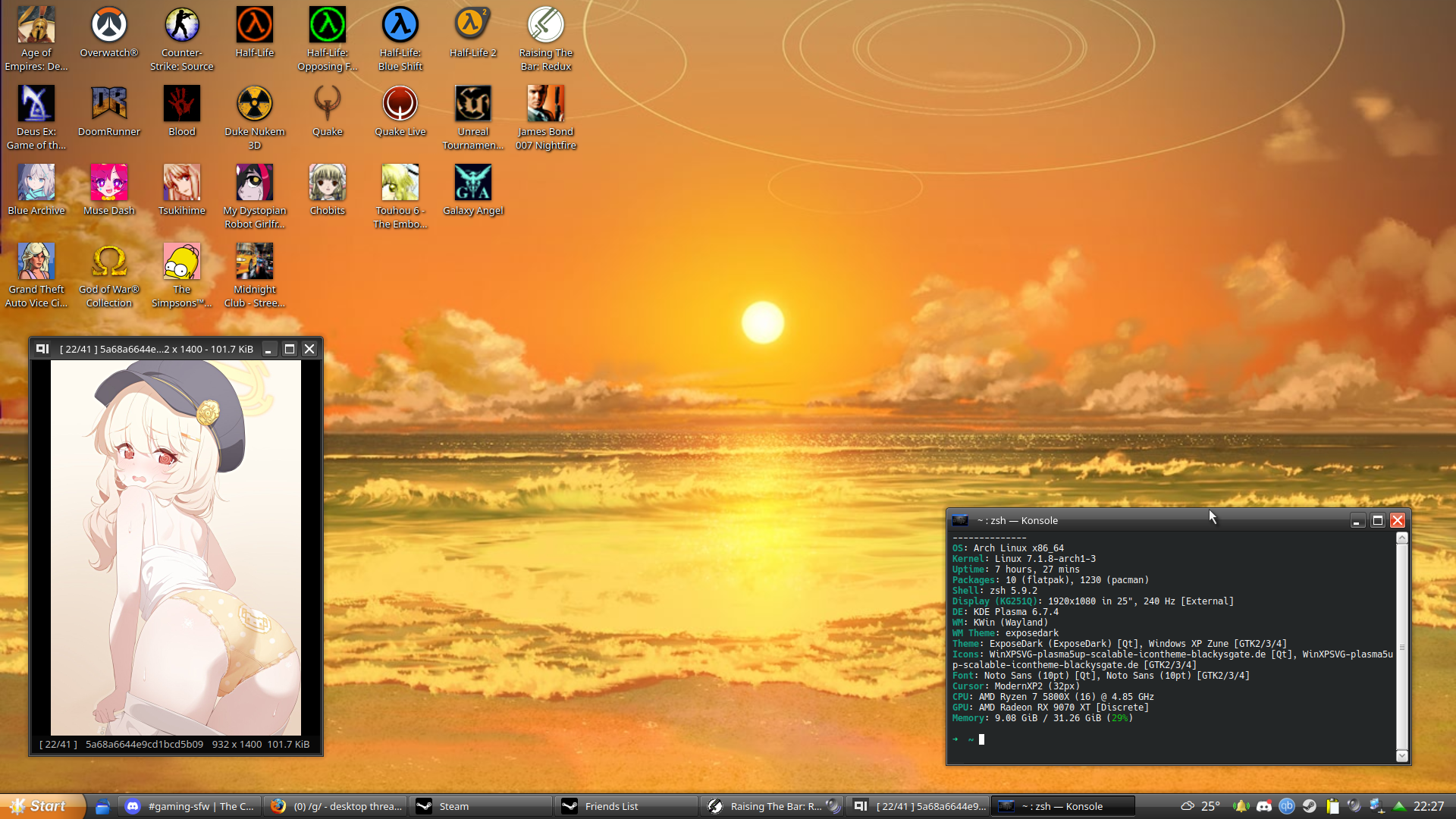
Task: Maximize the image viewer window
Action: pyautogui.click(x=289, y=349)
